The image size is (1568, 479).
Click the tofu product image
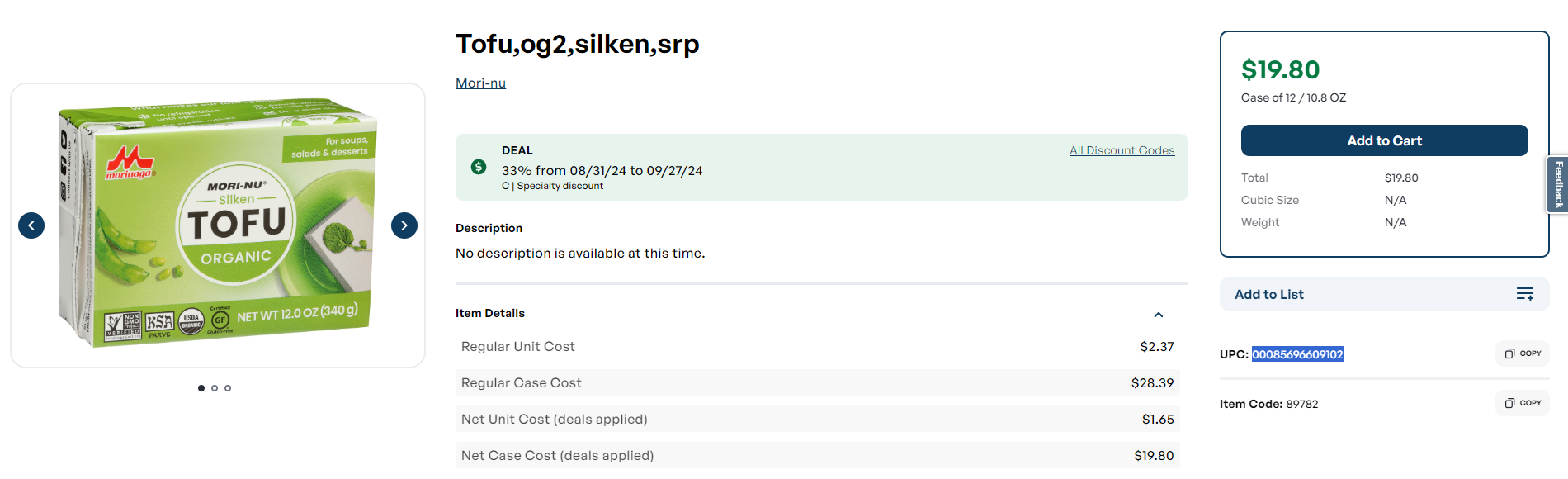(x=218, y=225)
